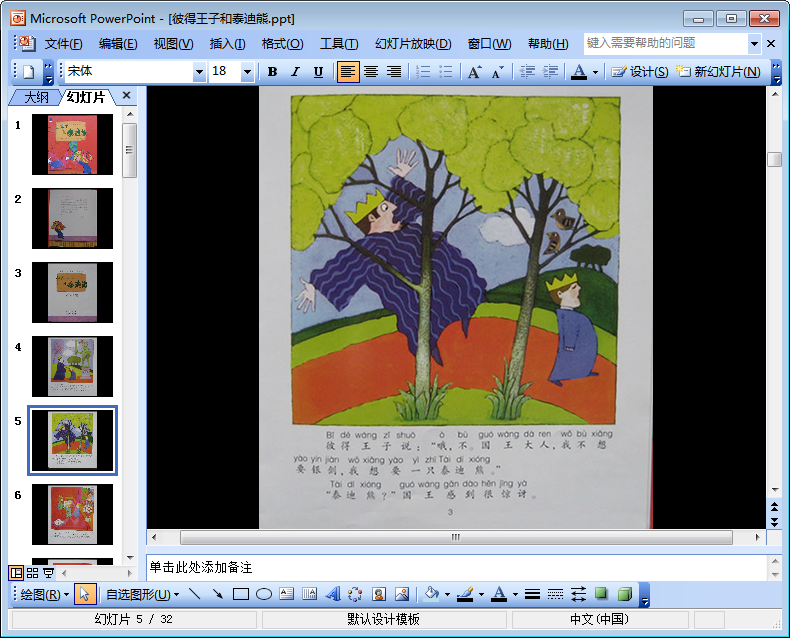This screenshot has height=638, width=790.
Task: Start slide show from current slide icon
Action: click(48, 573)
